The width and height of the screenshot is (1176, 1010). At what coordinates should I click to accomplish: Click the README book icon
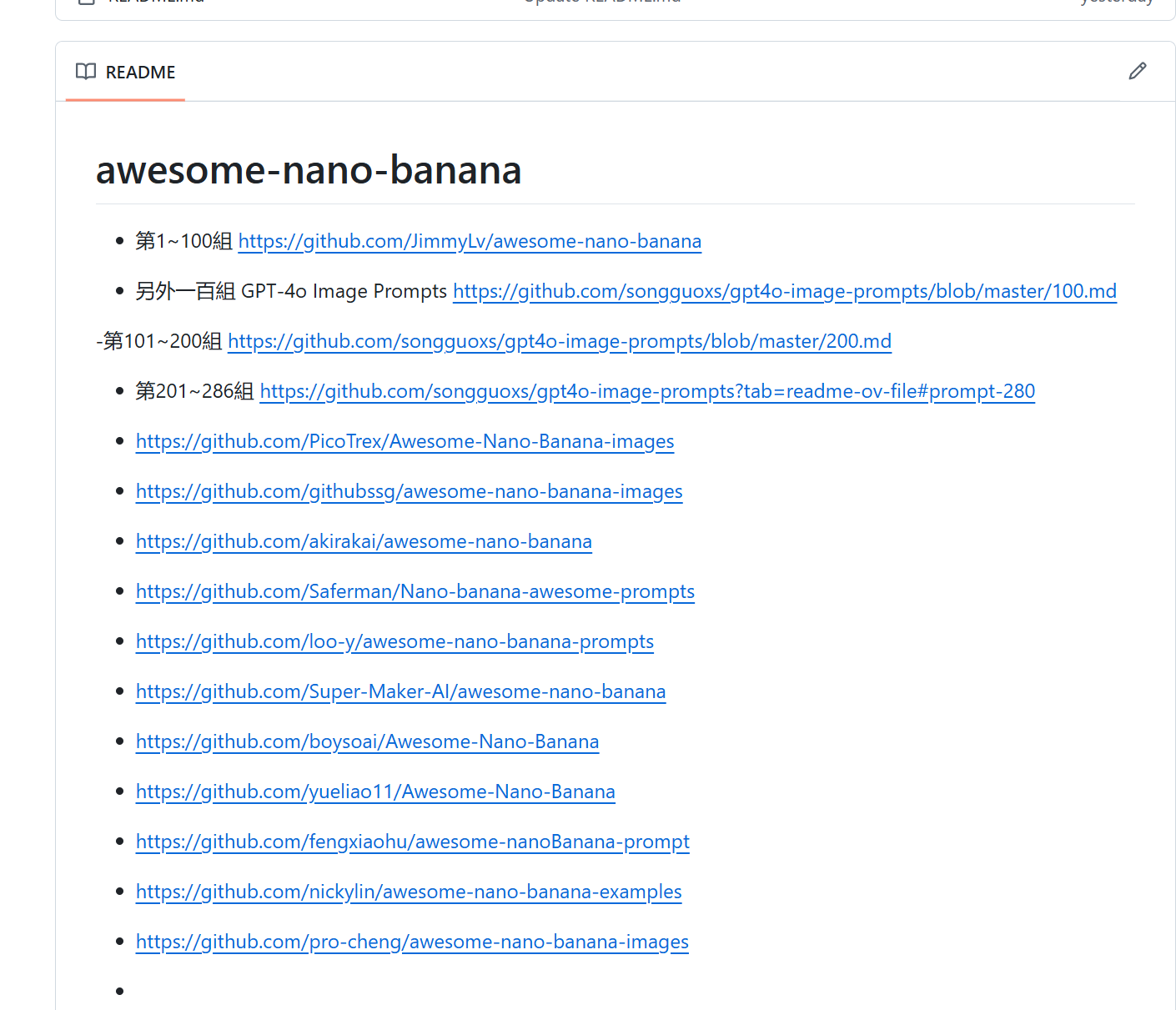click(x=86, y=72)
